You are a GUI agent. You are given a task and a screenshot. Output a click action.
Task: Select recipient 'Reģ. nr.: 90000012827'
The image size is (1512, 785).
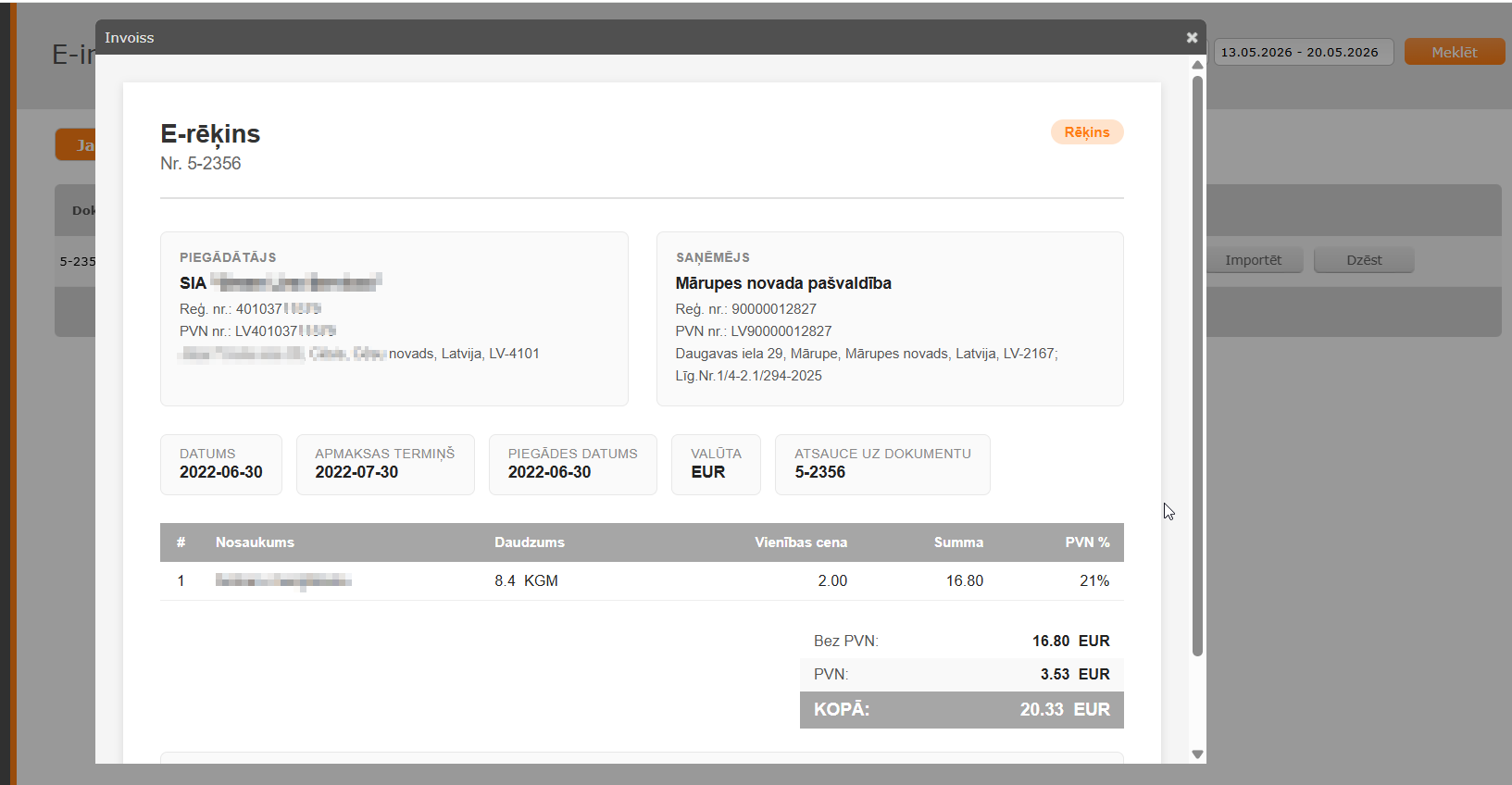click(x=746, y=309)
